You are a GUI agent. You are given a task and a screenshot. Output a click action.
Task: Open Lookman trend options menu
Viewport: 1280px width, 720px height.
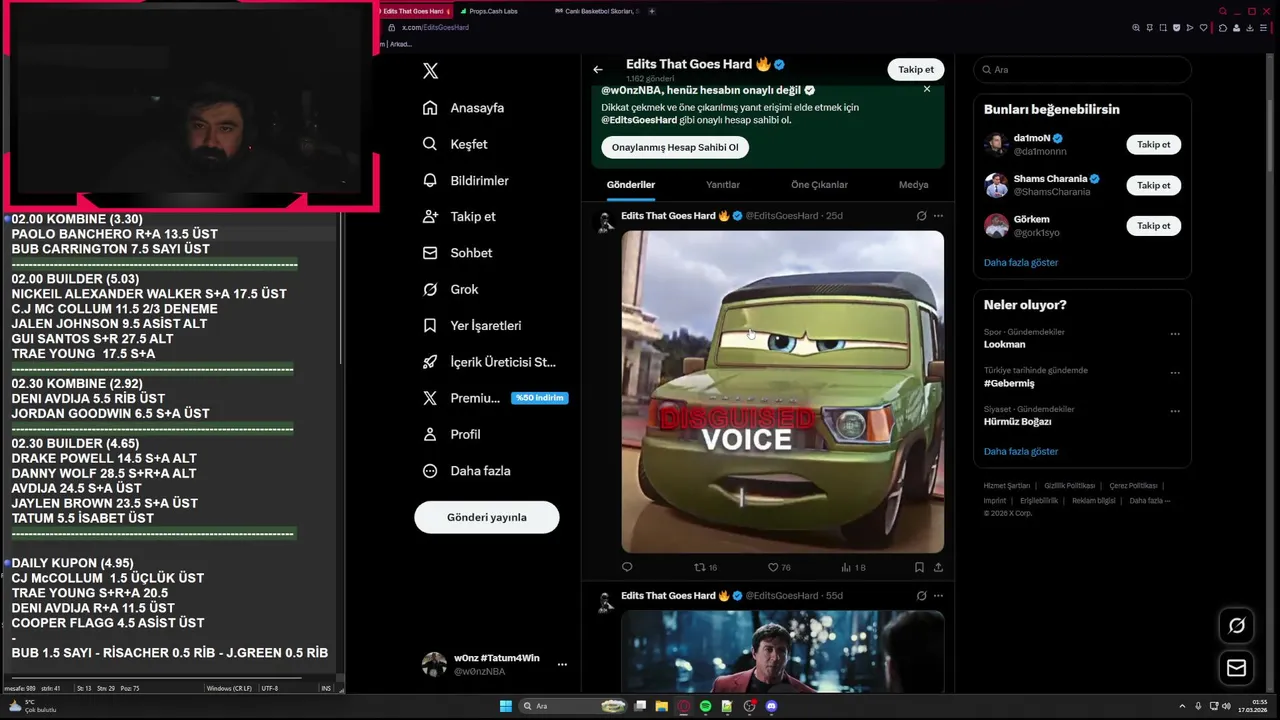coord(1175,334)
